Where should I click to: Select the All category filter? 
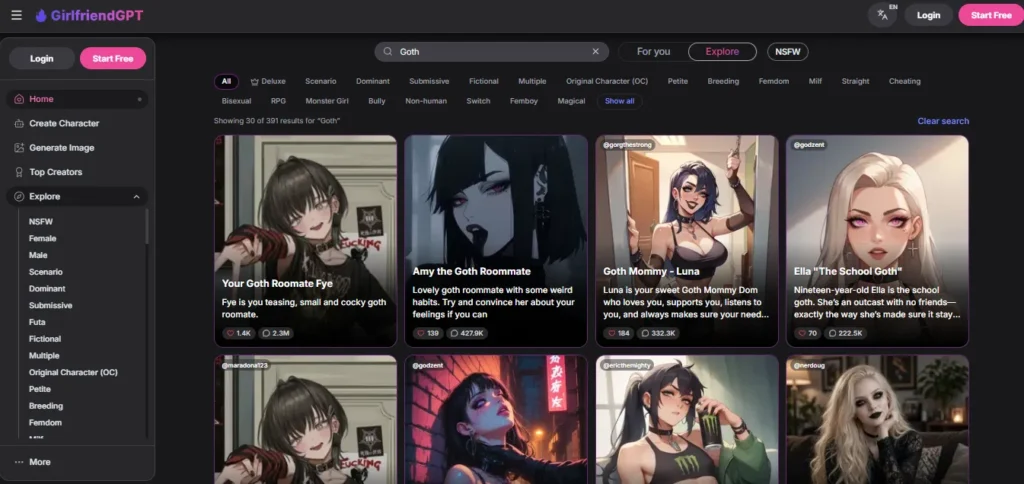(226, 82)
